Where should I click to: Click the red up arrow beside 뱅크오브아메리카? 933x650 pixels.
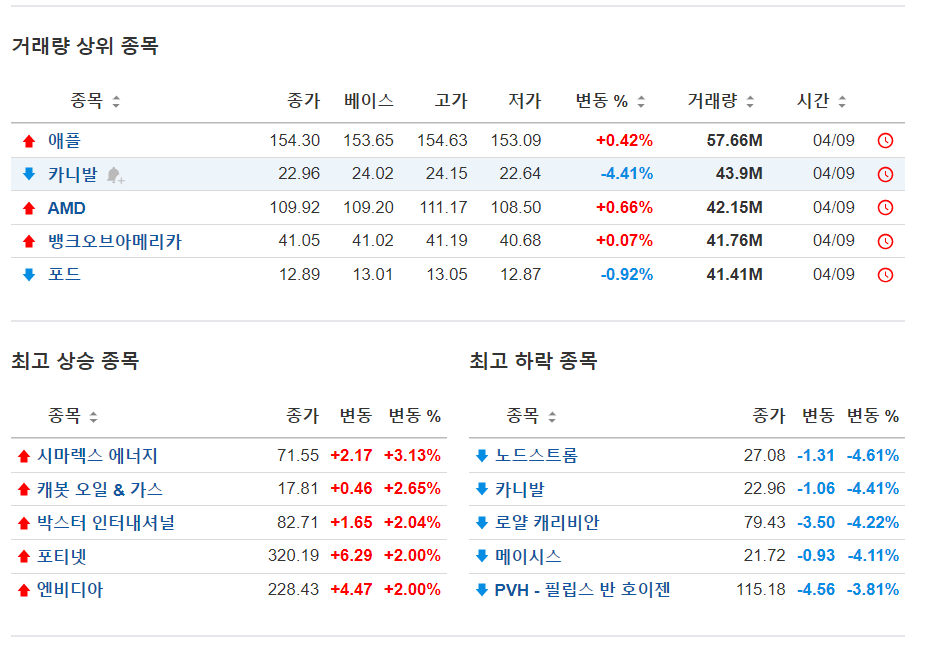(29, 242)
